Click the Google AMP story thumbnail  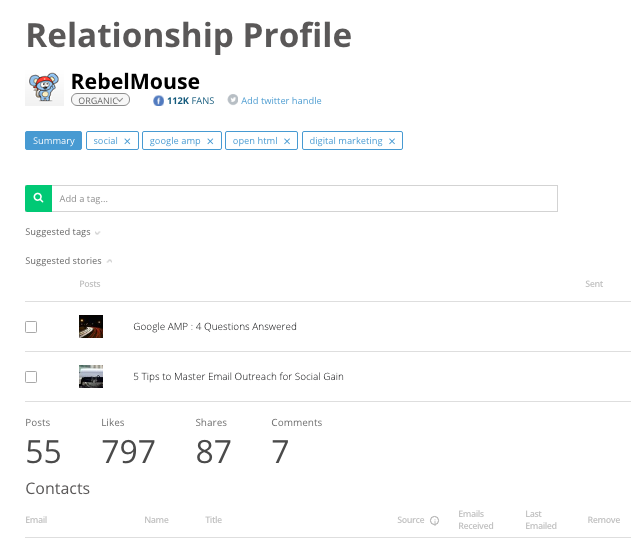pos(91,326)
